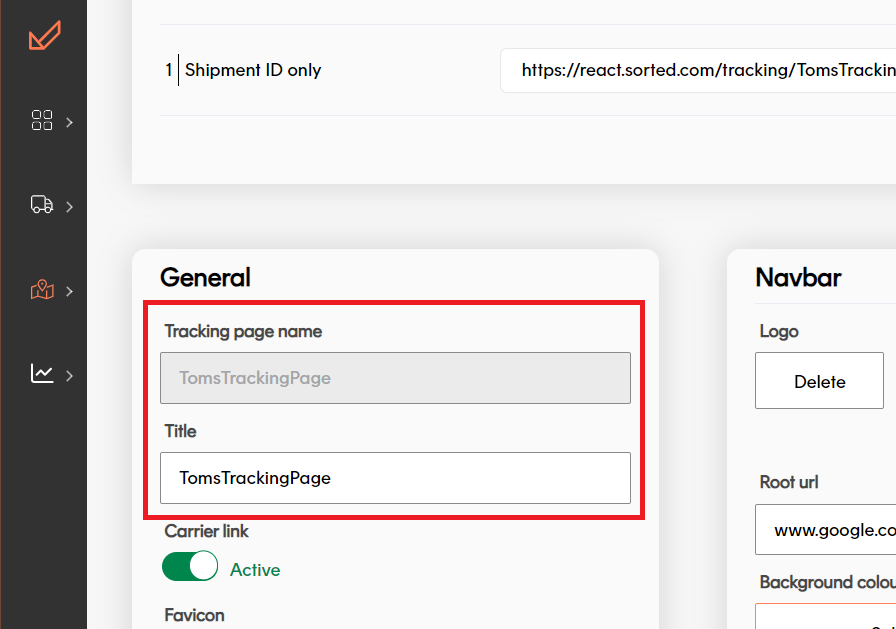Click the General panel heading
This screenshot has width=896, height=629.
204,277
